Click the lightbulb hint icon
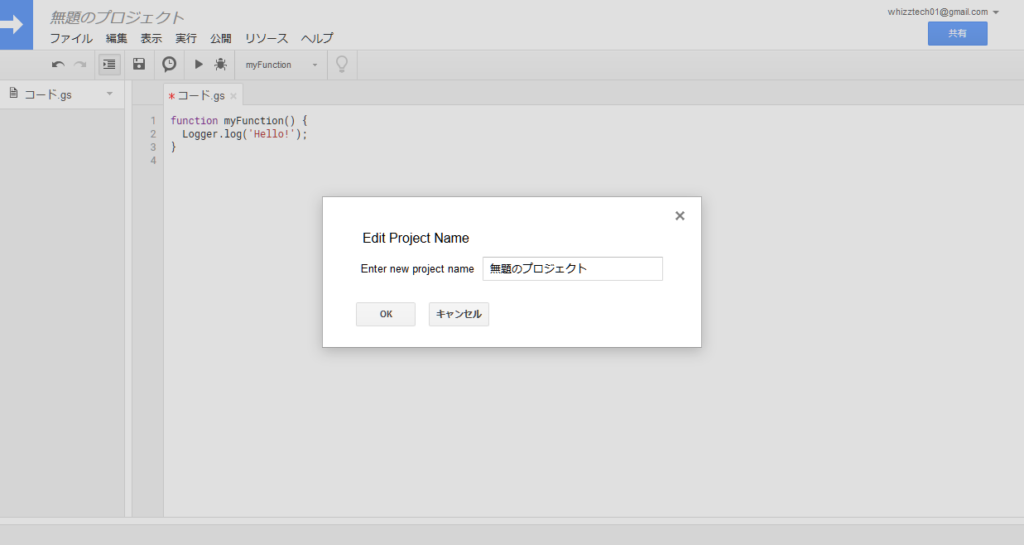1024x545 pixels. point(341,64)
